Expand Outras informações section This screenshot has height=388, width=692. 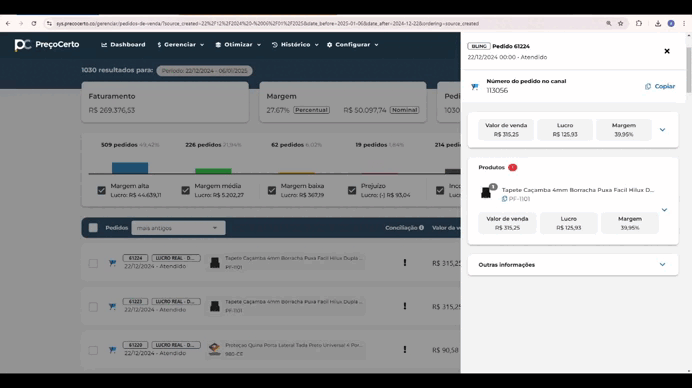pyautogui.click(x=573, y=265)
